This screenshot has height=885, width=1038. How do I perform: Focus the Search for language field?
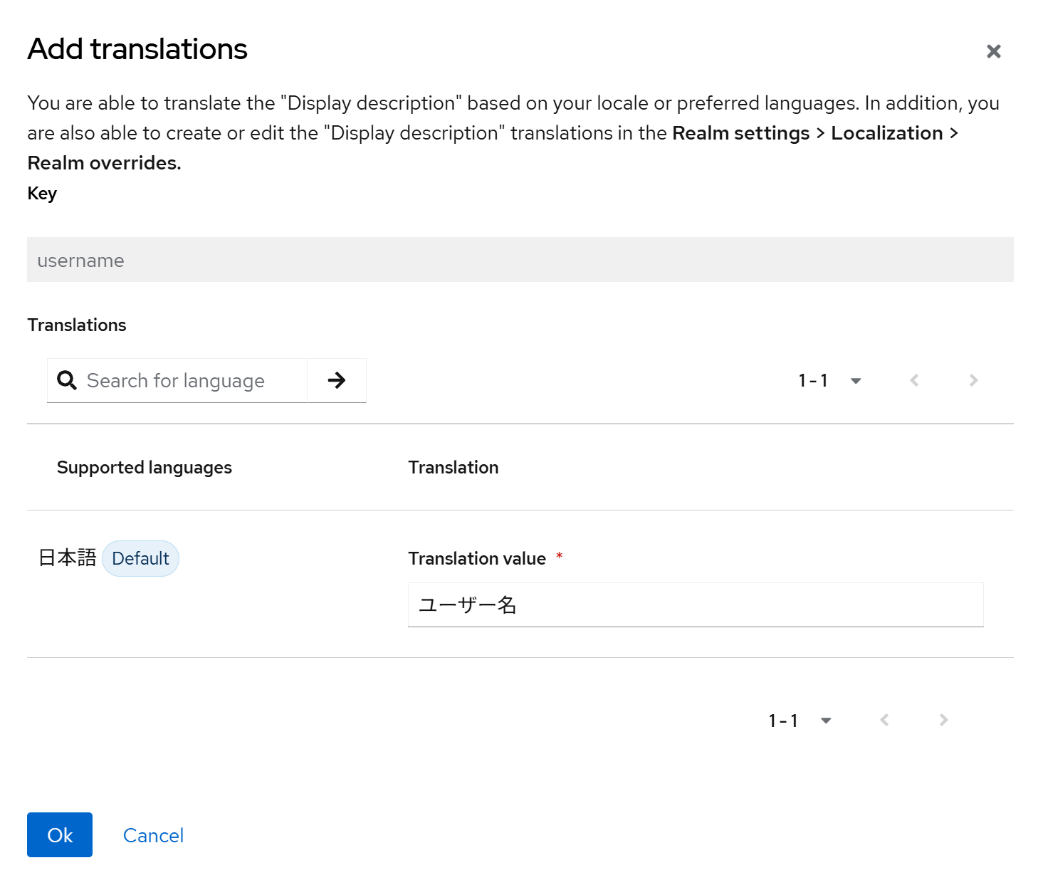[x=190, y=381]
